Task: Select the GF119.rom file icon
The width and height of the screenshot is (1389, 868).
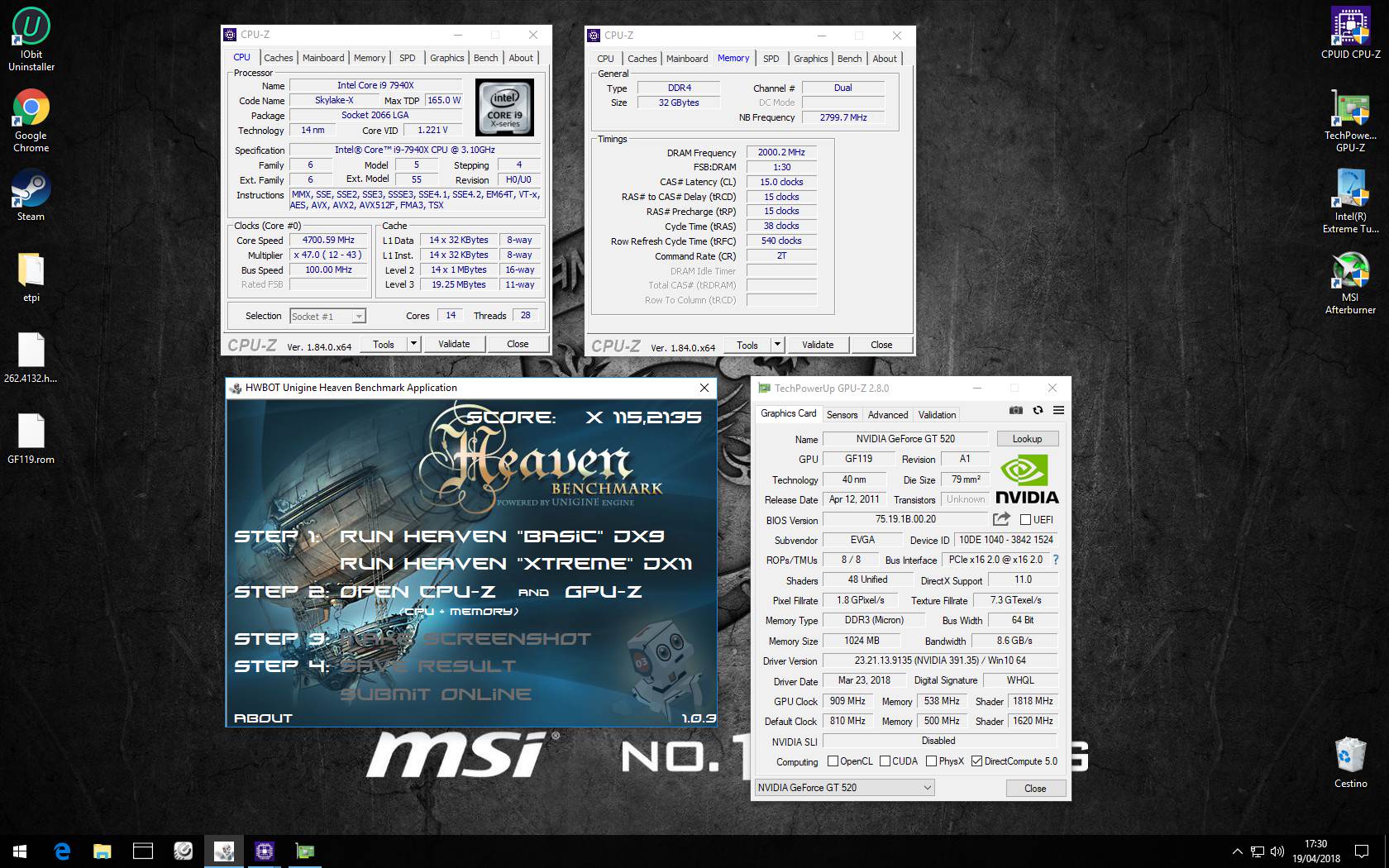Action: (31, 439)
